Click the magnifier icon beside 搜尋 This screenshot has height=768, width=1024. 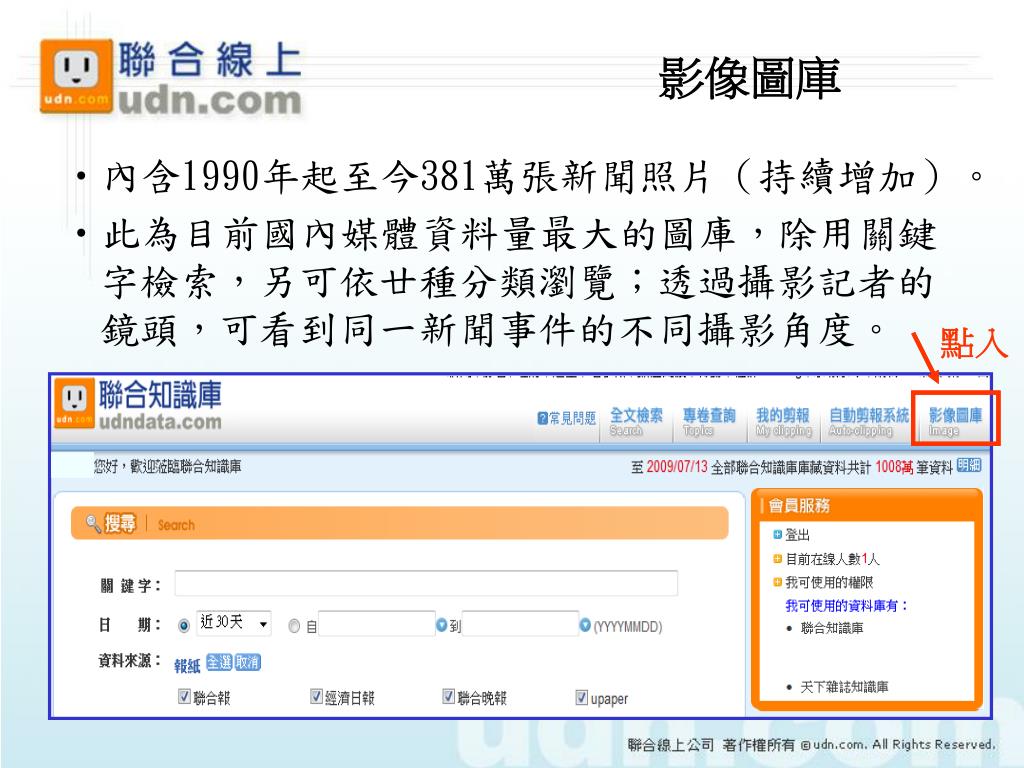(x=93, y=523)
